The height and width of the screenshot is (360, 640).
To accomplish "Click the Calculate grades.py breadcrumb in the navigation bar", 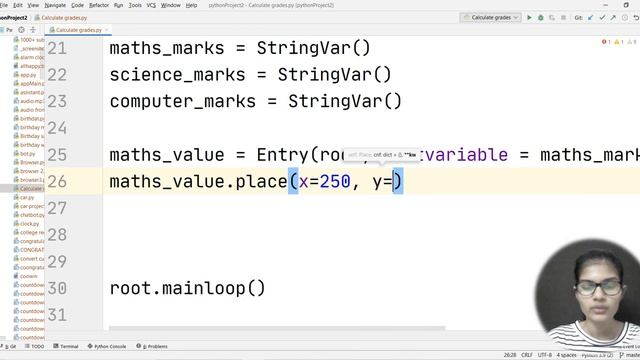I will (61, 18).
